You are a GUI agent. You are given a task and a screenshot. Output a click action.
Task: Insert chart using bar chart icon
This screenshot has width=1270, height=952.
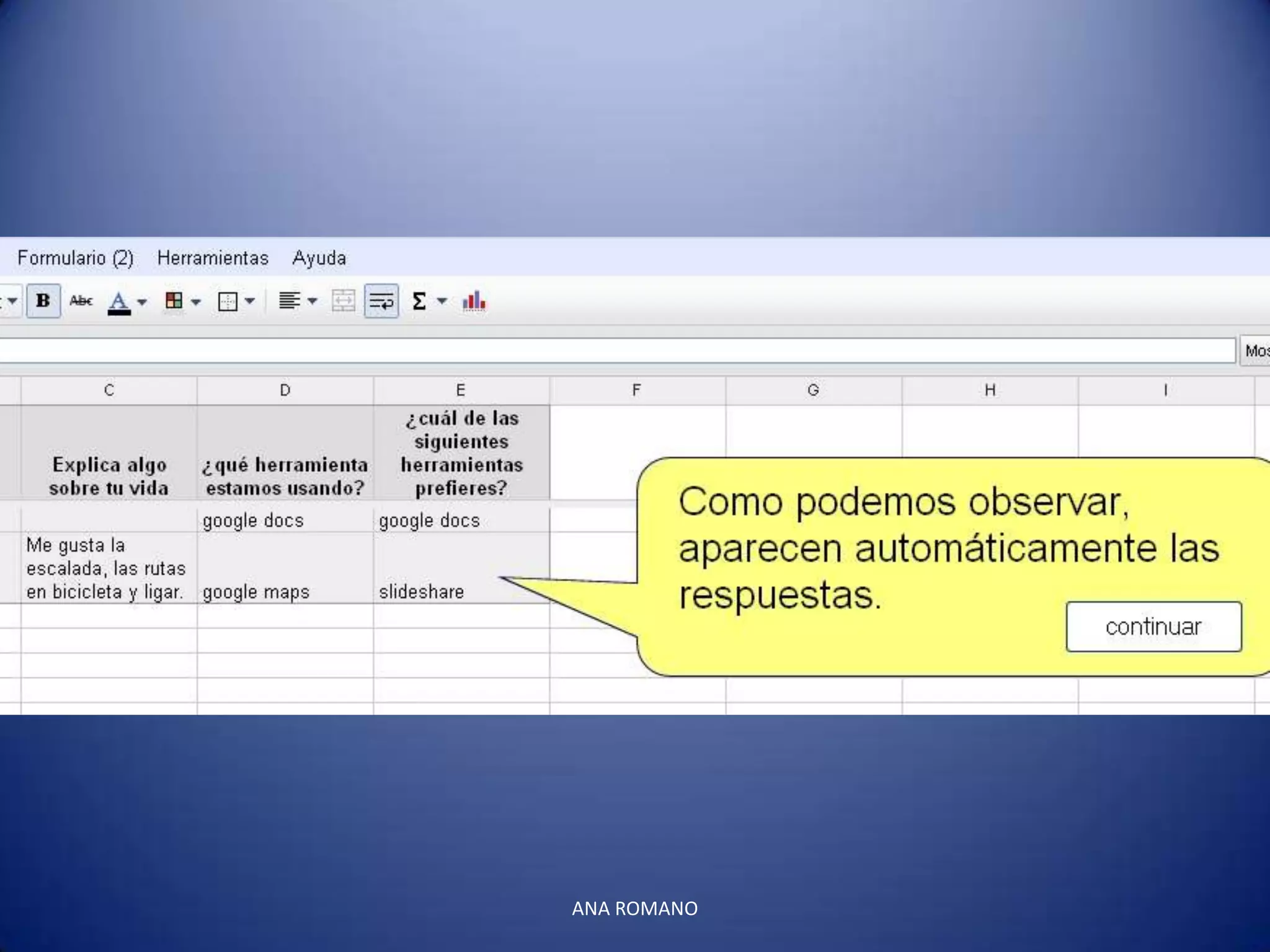coord(474,301)
